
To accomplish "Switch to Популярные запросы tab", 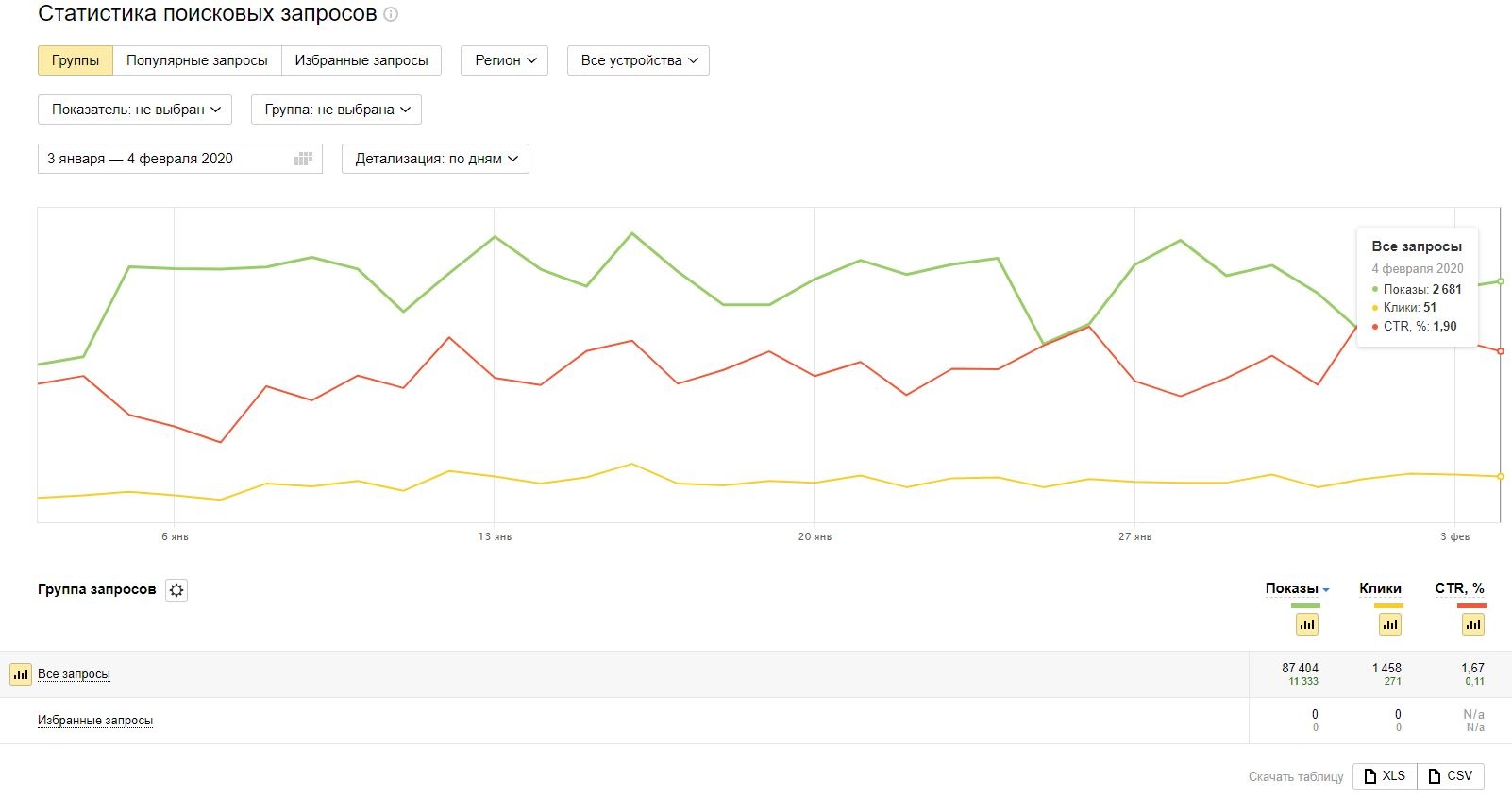I will pos(197,60).
